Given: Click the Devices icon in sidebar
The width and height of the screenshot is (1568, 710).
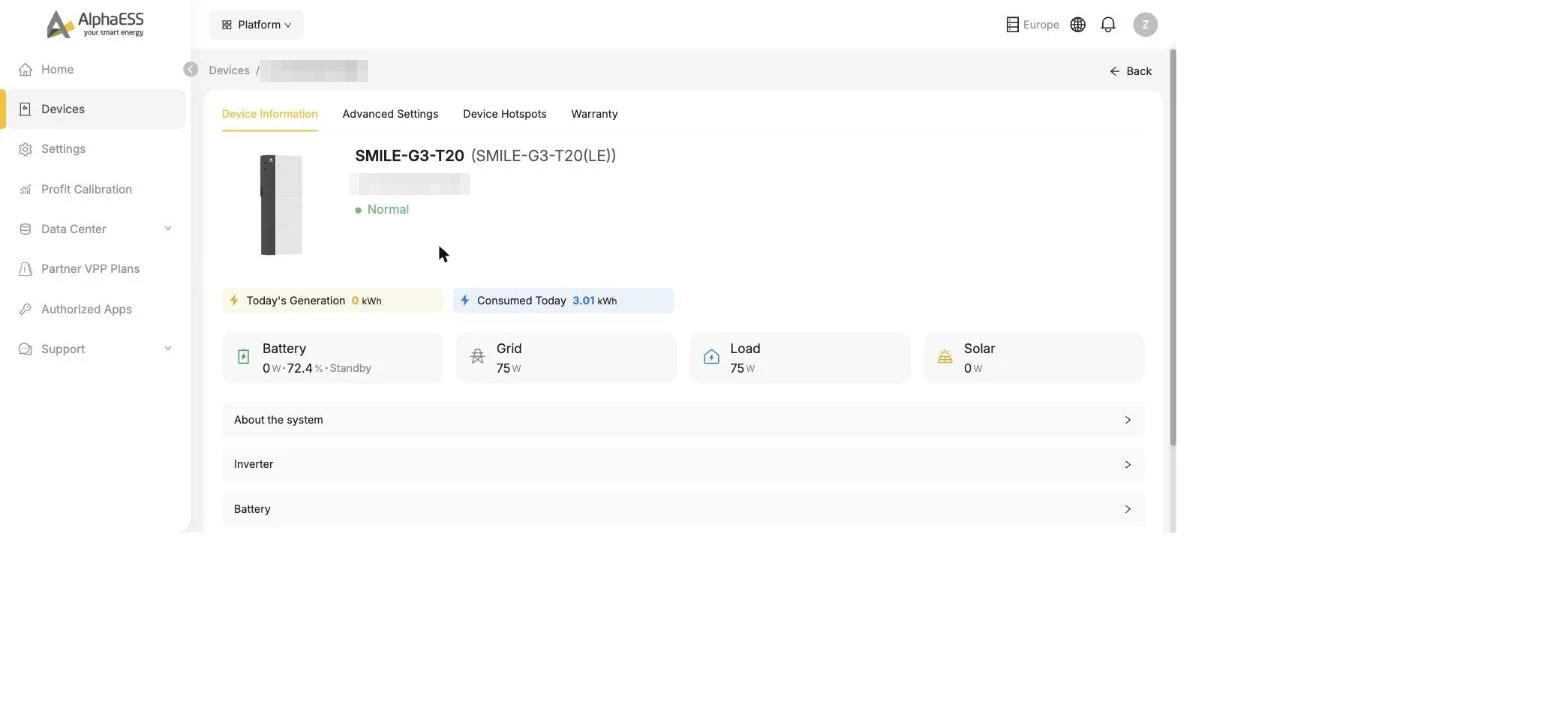Looking at the screenshot, I should [25, 109].
